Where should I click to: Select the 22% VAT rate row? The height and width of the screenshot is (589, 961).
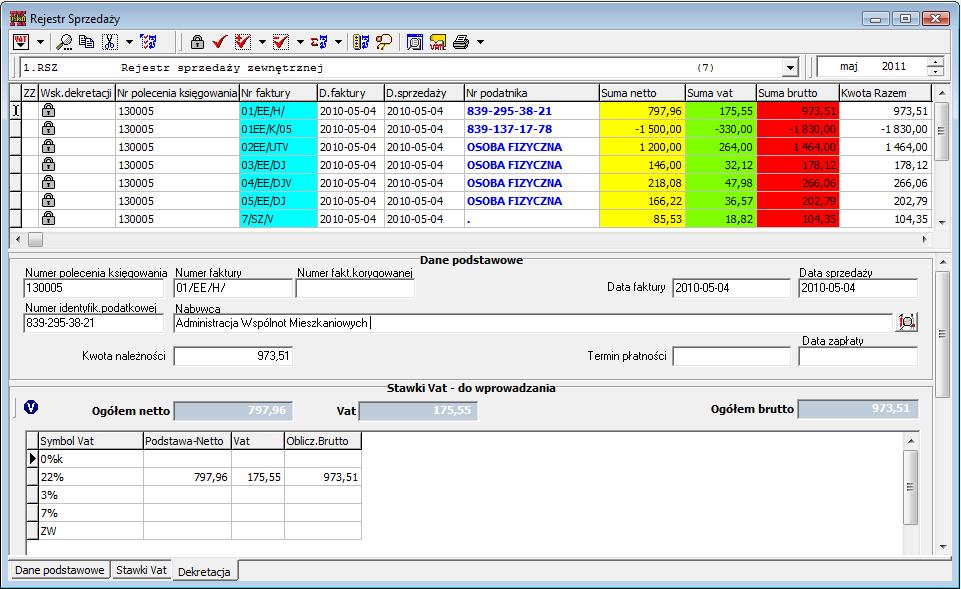click(x=194, y=477)
